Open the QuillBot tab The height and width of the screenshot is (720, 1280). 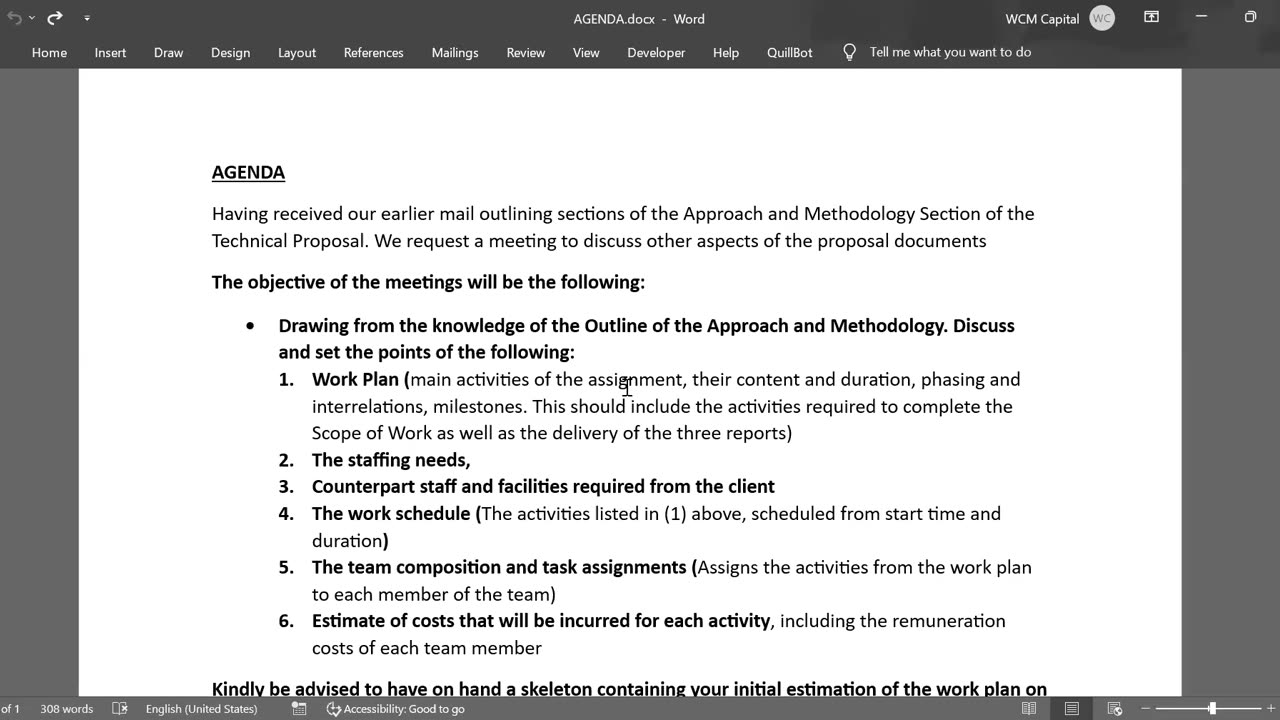(x=790, y=52)
